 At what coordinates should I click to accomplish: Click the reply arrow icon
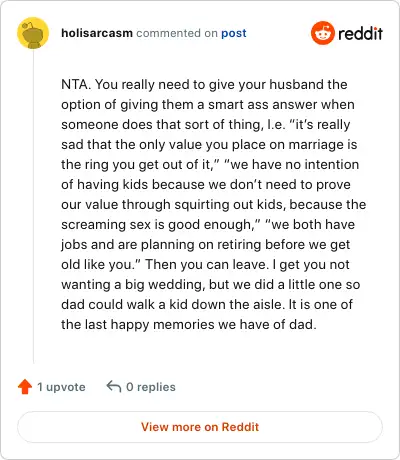point(114,387)
